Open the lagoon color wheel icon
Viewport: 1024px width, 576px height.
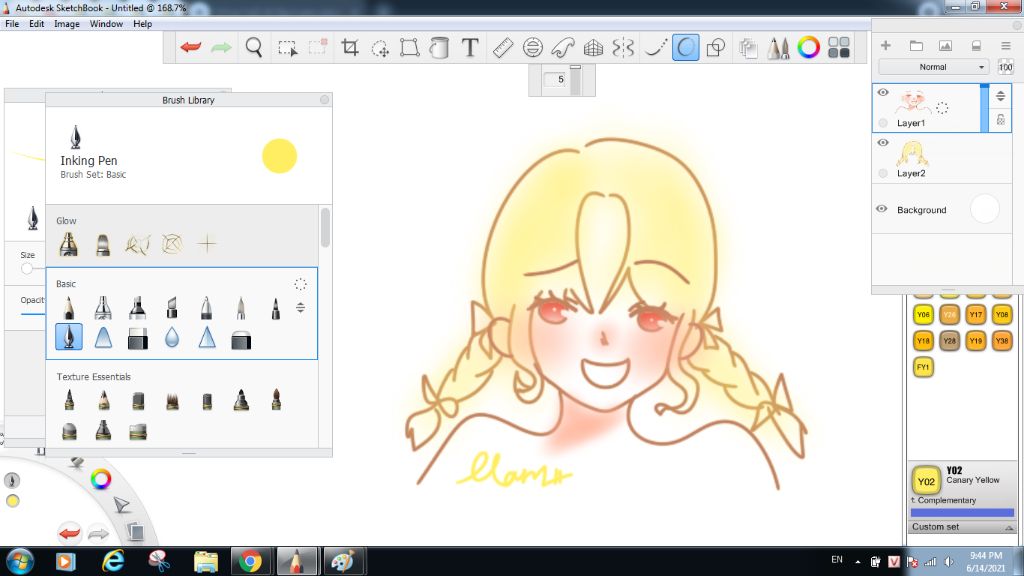101,480
